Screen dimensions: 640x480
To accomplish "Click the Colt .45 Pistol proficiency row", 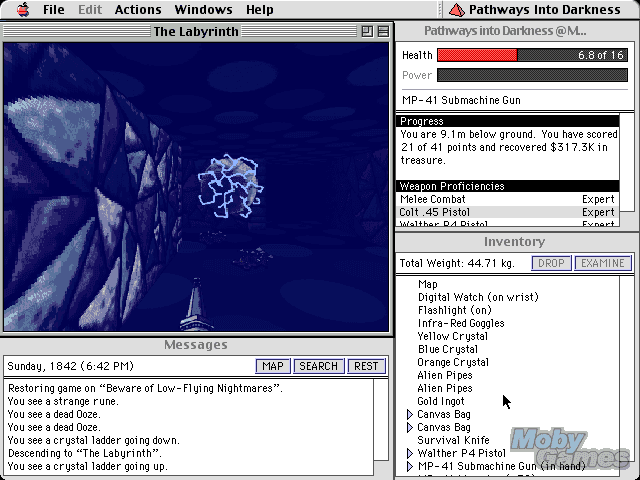I will pos(507,212).
